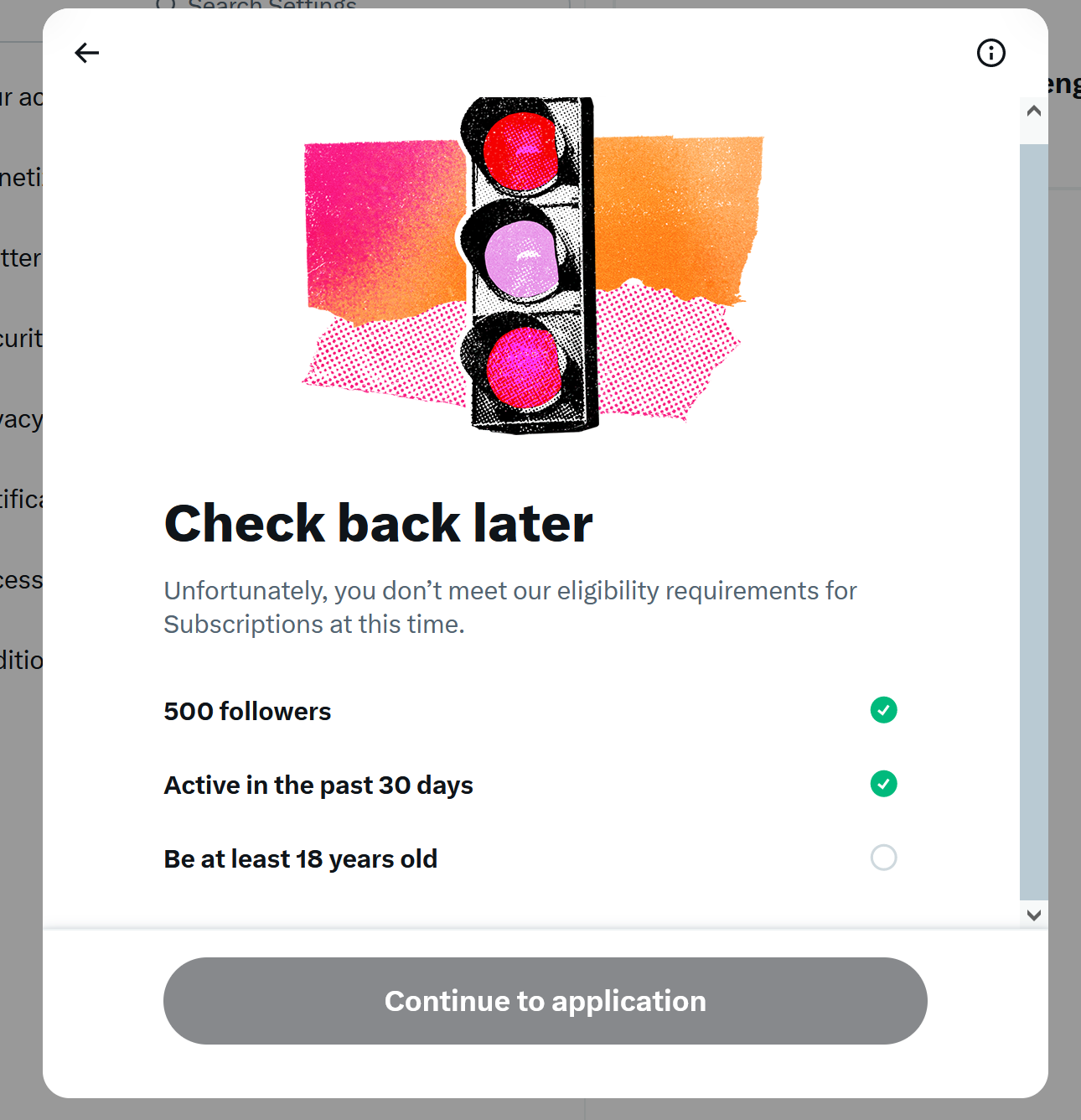Click the green check for Active in past 30 days
The image size is (1081, 1120).
[x=883, y=784]
